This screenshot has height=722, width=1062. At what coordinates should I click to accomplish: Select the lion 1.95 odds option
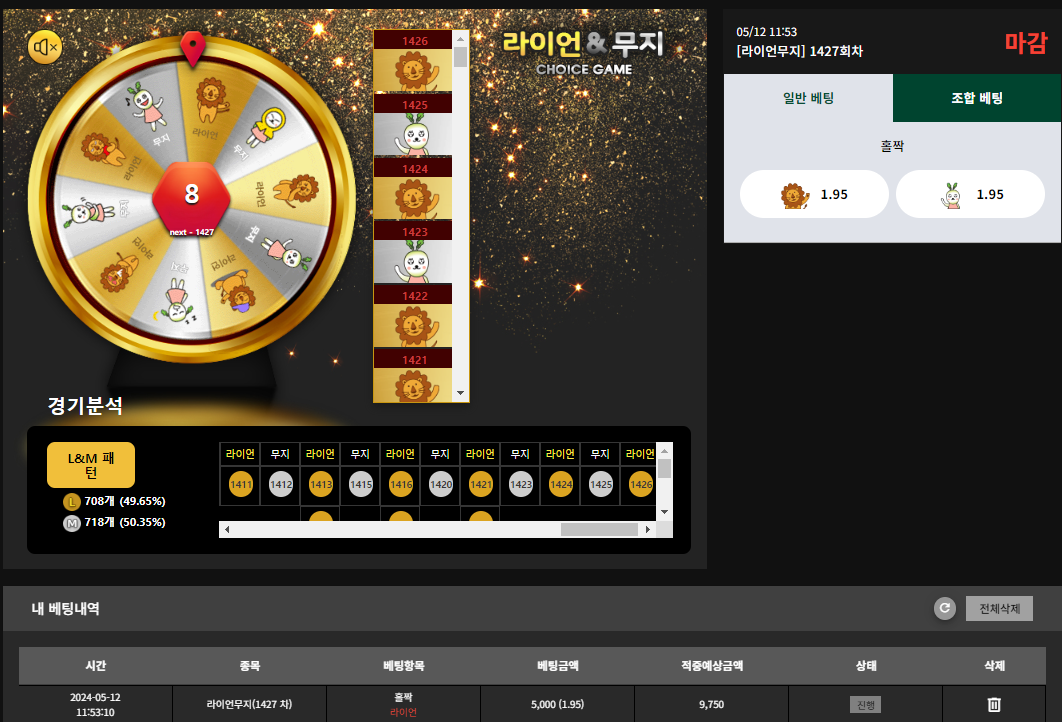click(x=814, y=194)
